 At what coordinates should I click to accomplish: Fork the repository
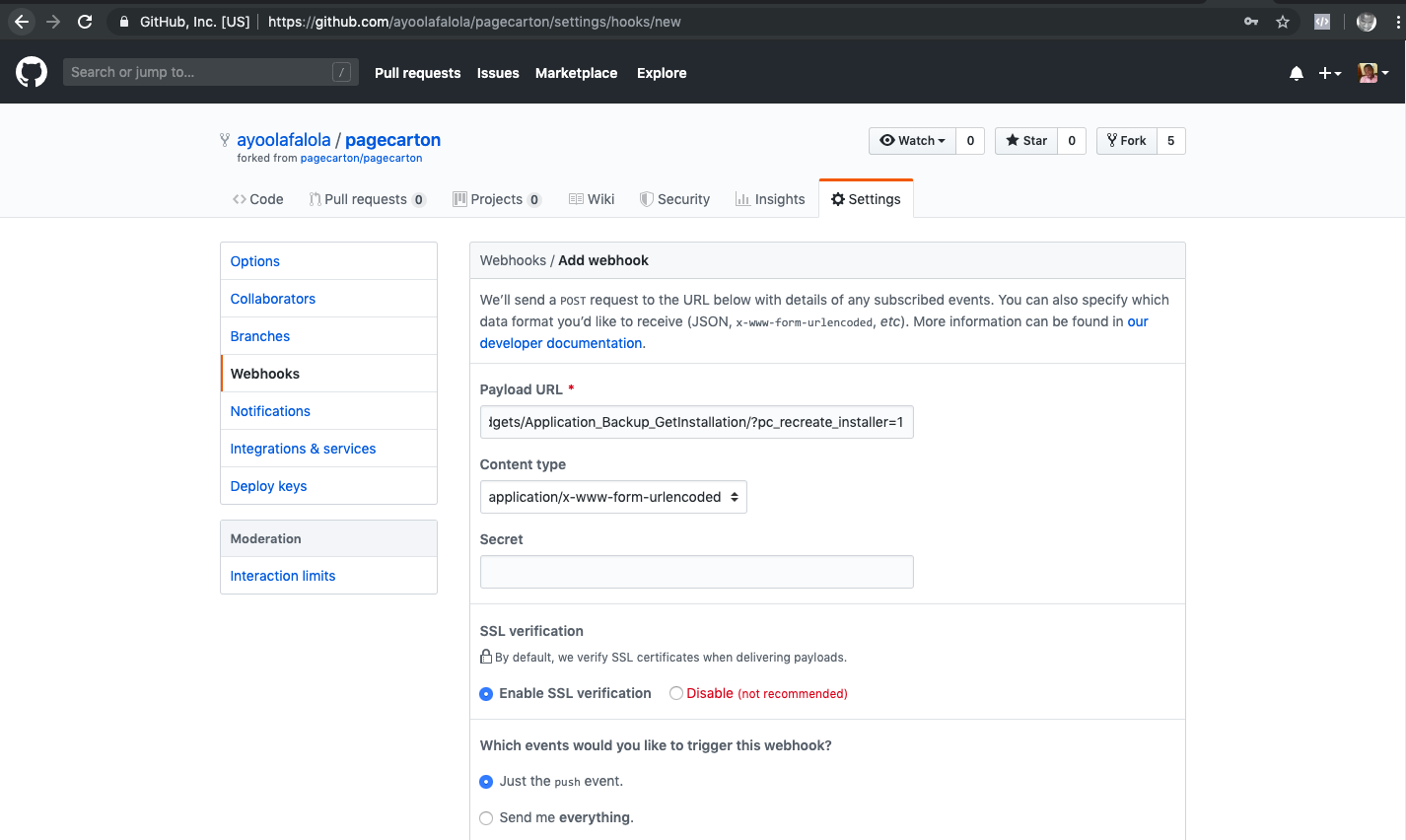tap(1126, 141)
